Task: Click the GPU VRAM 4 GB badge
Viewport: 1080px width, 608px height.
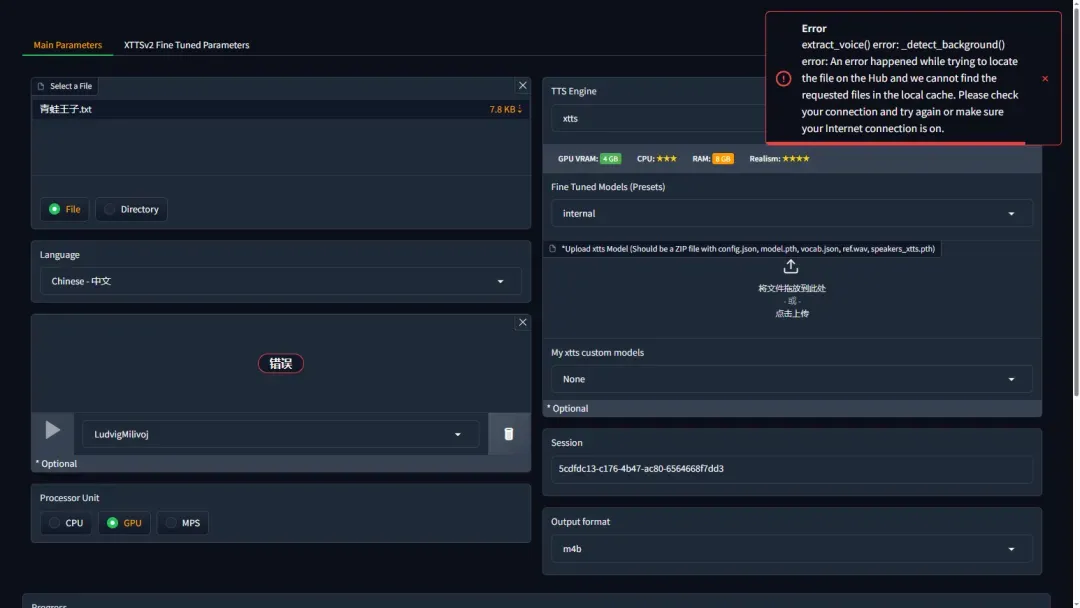Action: [x=610, y=159]
